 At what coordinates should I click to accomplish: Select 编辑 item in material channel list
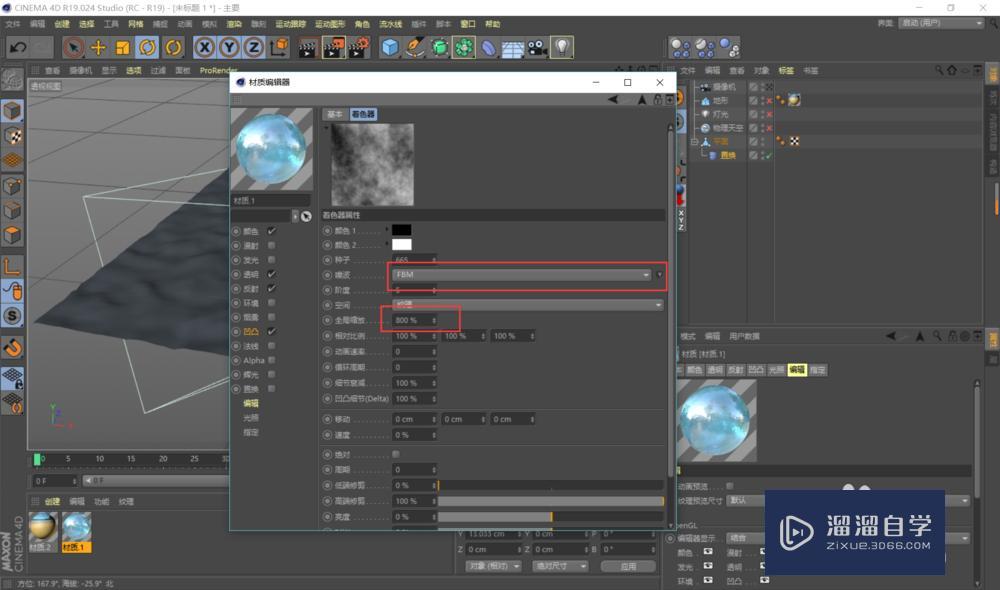click(x=251, y=403)
